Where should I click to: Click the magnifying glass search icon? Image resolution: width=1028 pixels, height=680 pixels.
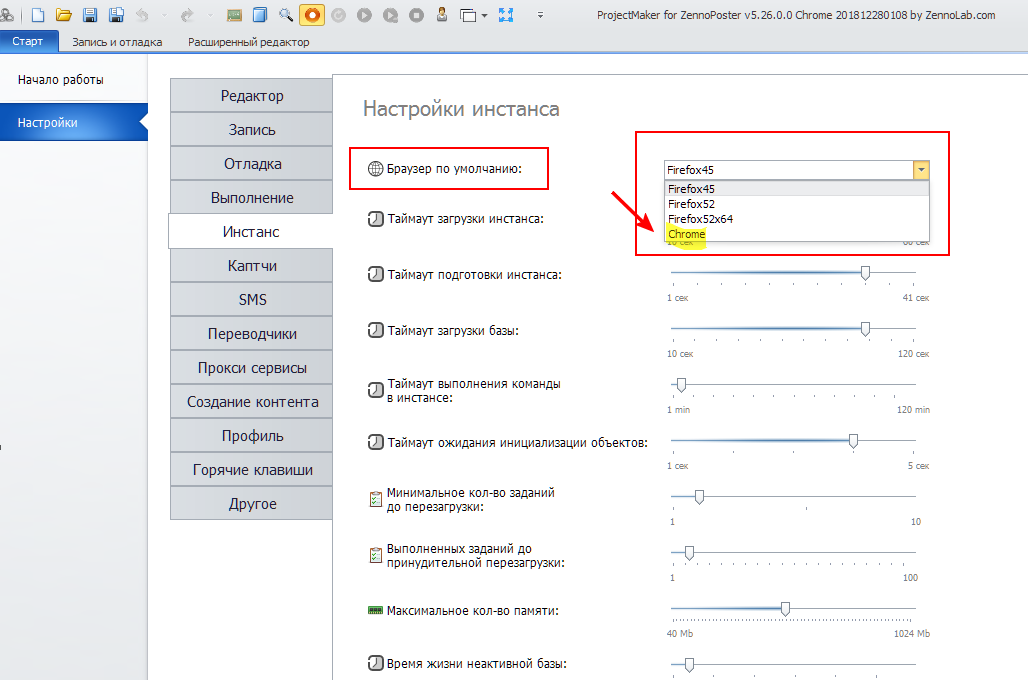tap(286, 14)
